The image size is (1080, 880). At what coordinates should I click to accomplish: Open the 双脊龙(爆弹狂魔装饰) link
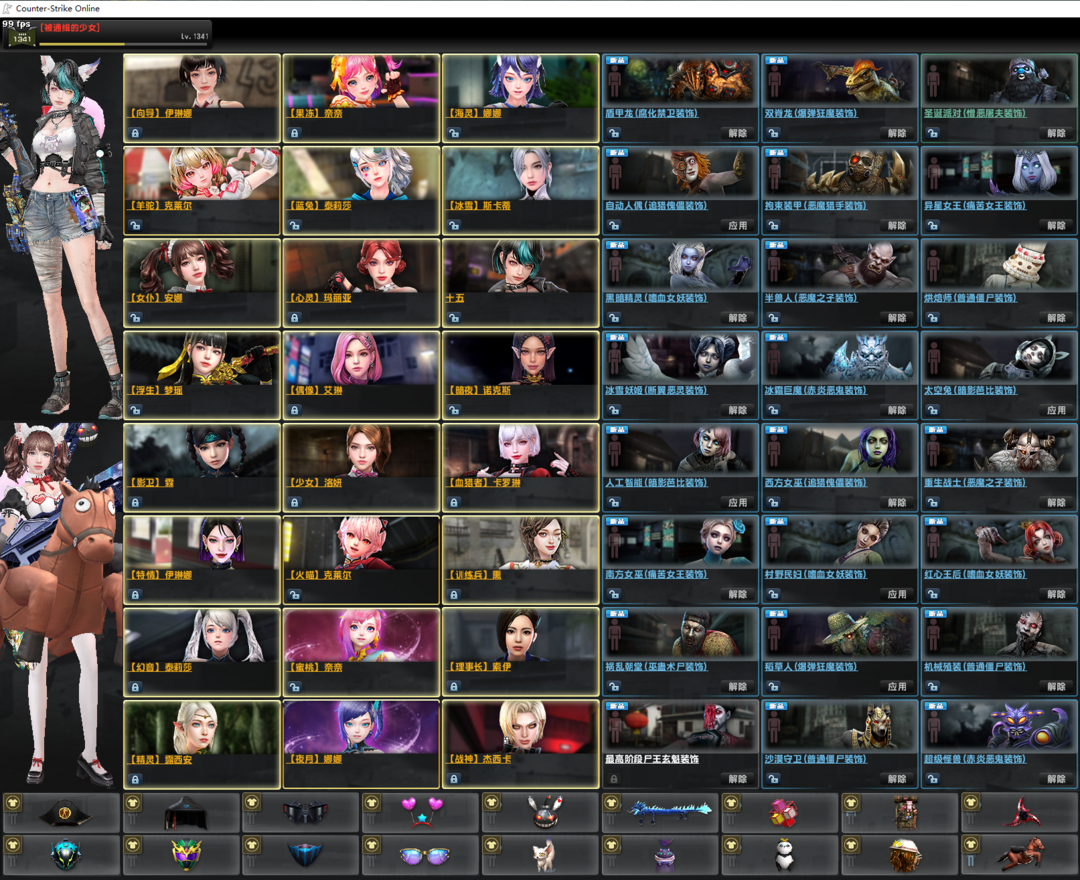(x=811, y=113)
